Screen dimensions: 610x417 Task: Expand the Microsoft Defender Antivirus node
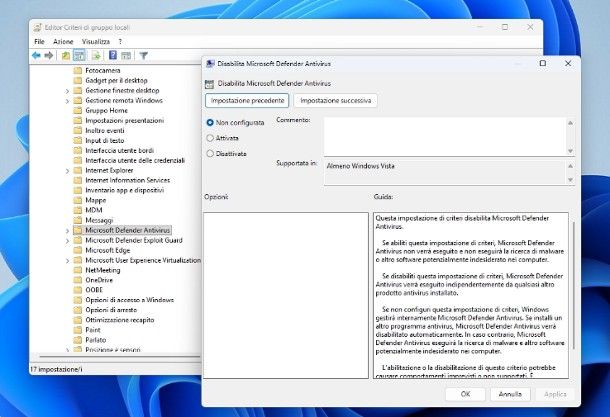[67, 231]
